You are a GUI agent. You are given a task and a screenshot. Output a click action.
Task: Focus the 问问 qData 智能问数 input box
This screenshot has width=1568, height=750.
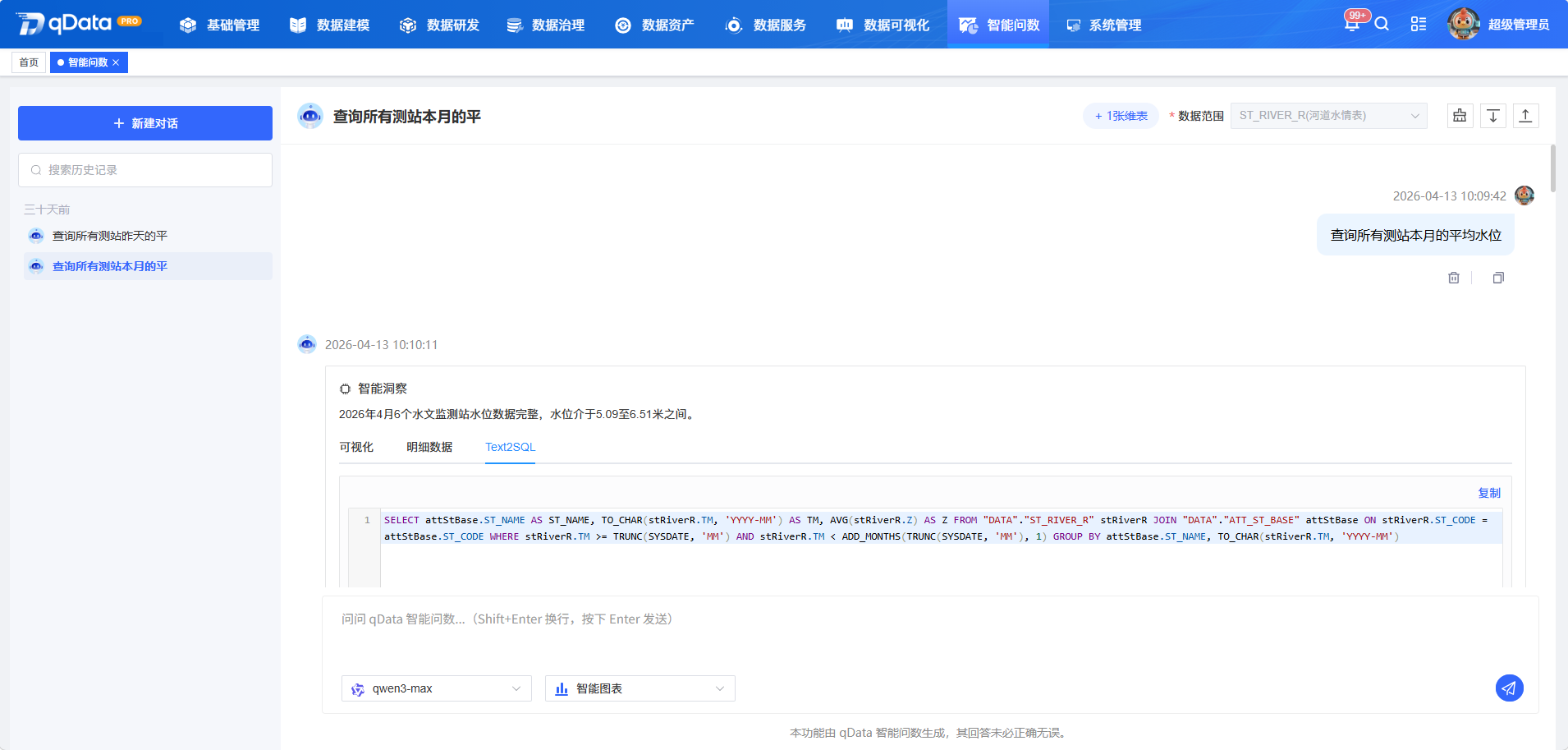pyautogui.click(x=930, y=633)
